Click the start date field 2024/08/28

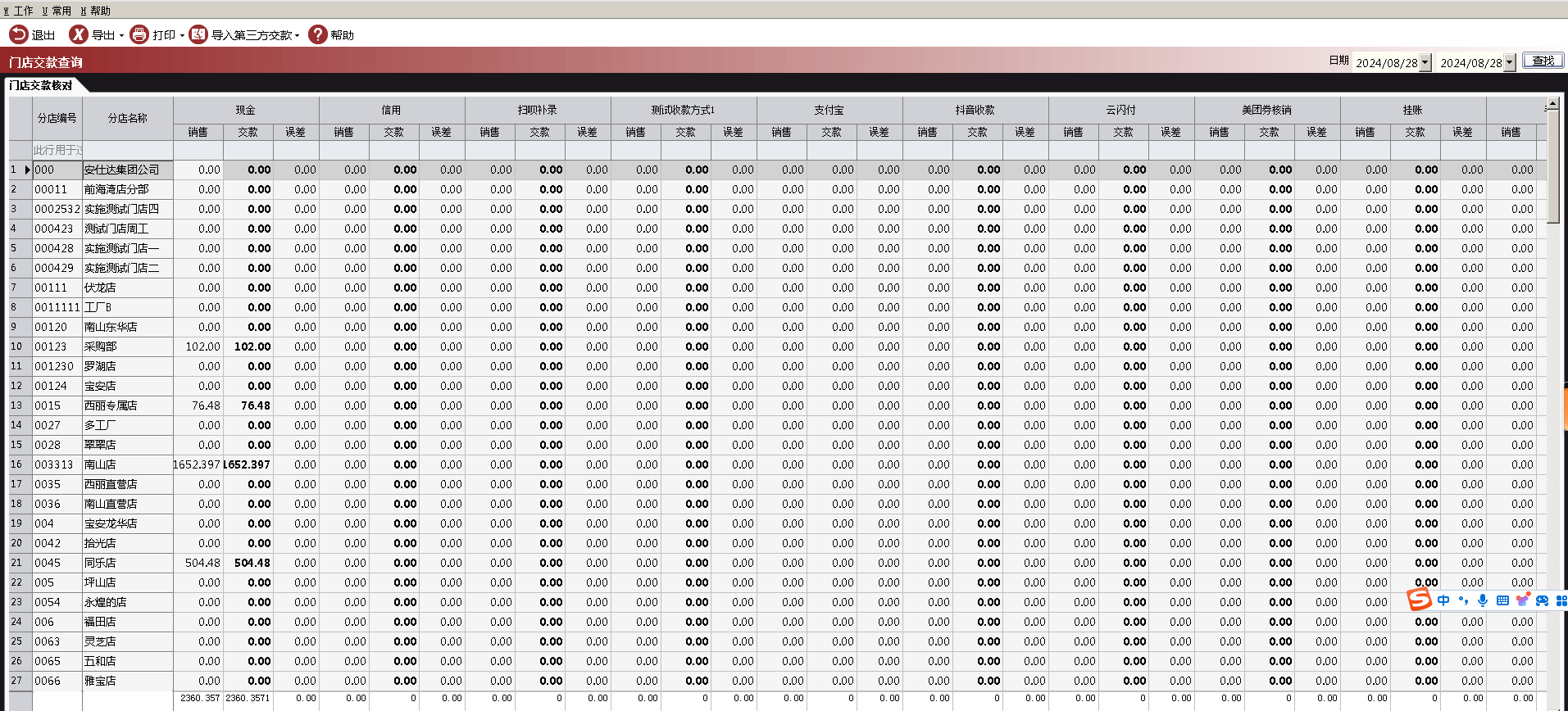[x=1386, y=62]
